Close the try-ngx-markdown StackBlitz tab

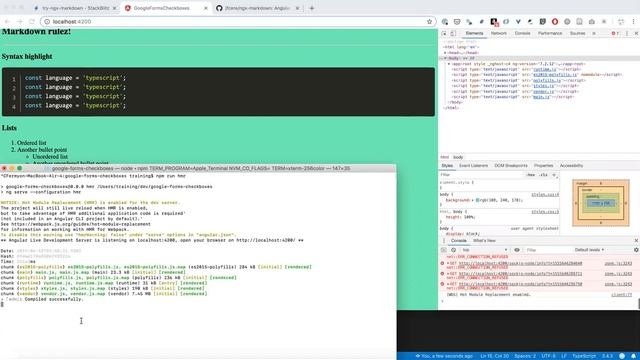pyautogui.click(x=114, y=8)
